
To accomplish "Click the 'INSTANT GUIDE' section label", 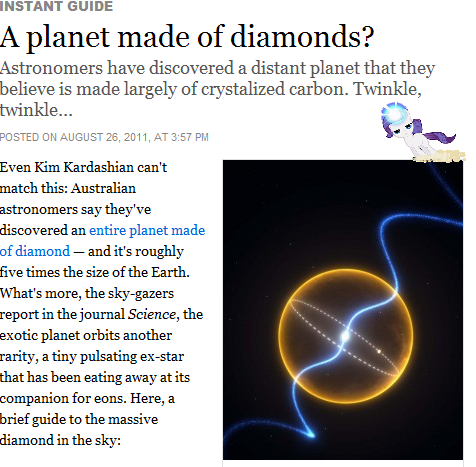I will pos(56,6).
